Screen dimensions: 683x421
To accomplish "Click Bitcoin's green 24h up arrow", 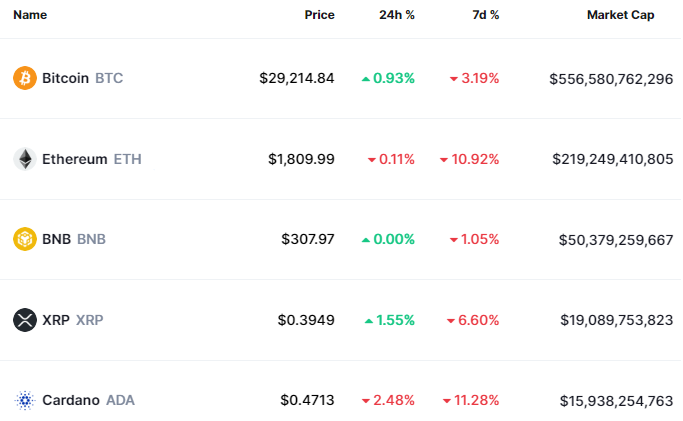I will click(366, 78).
